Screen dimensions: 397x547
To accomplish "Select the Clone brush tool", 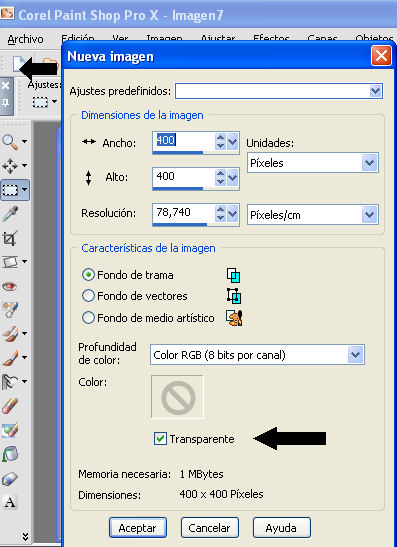I will tap(10, 334).
